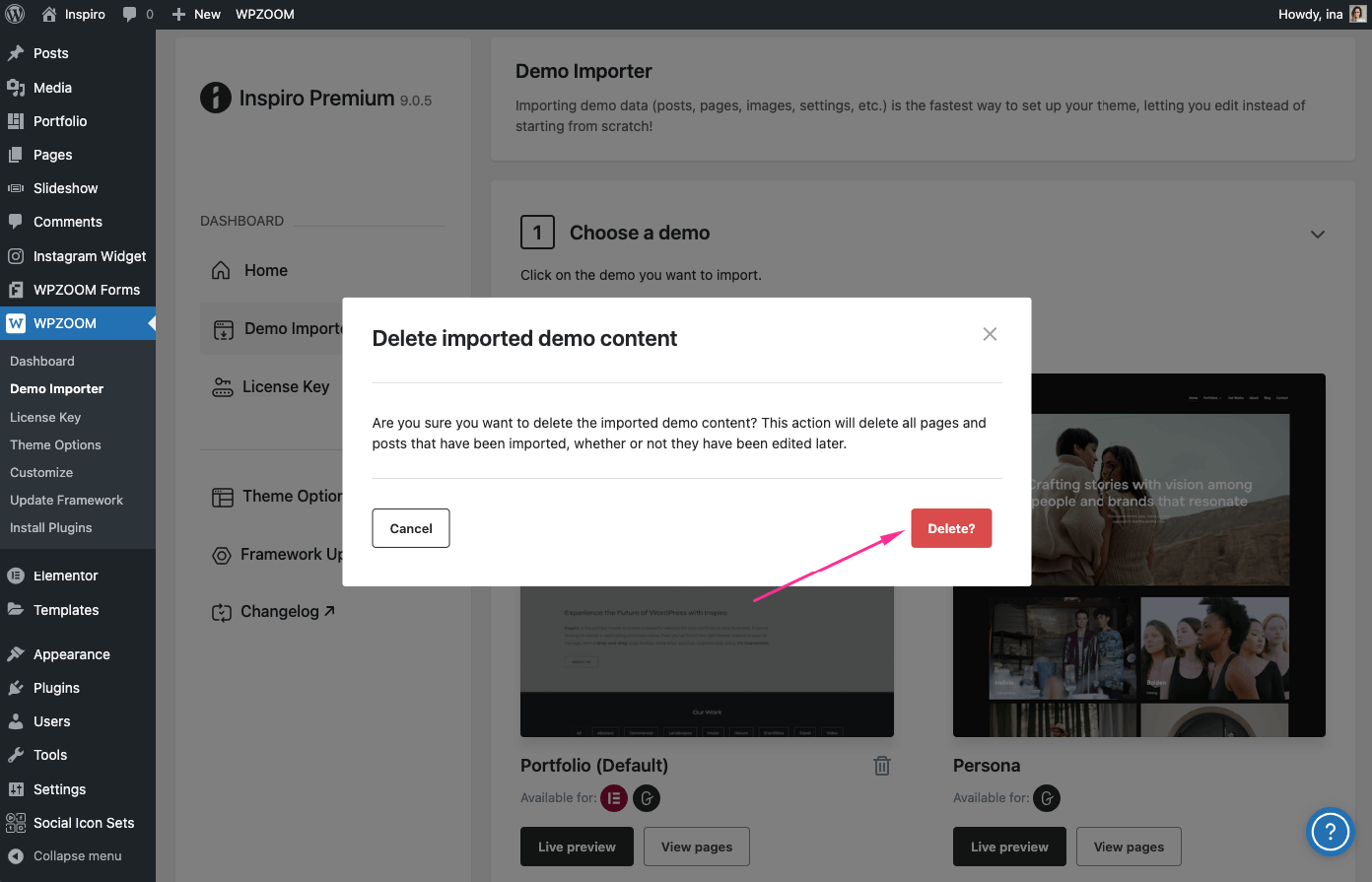Click WPZOOM in the top admin bar
Viewport: 1372px width, 882px height.
265,14
